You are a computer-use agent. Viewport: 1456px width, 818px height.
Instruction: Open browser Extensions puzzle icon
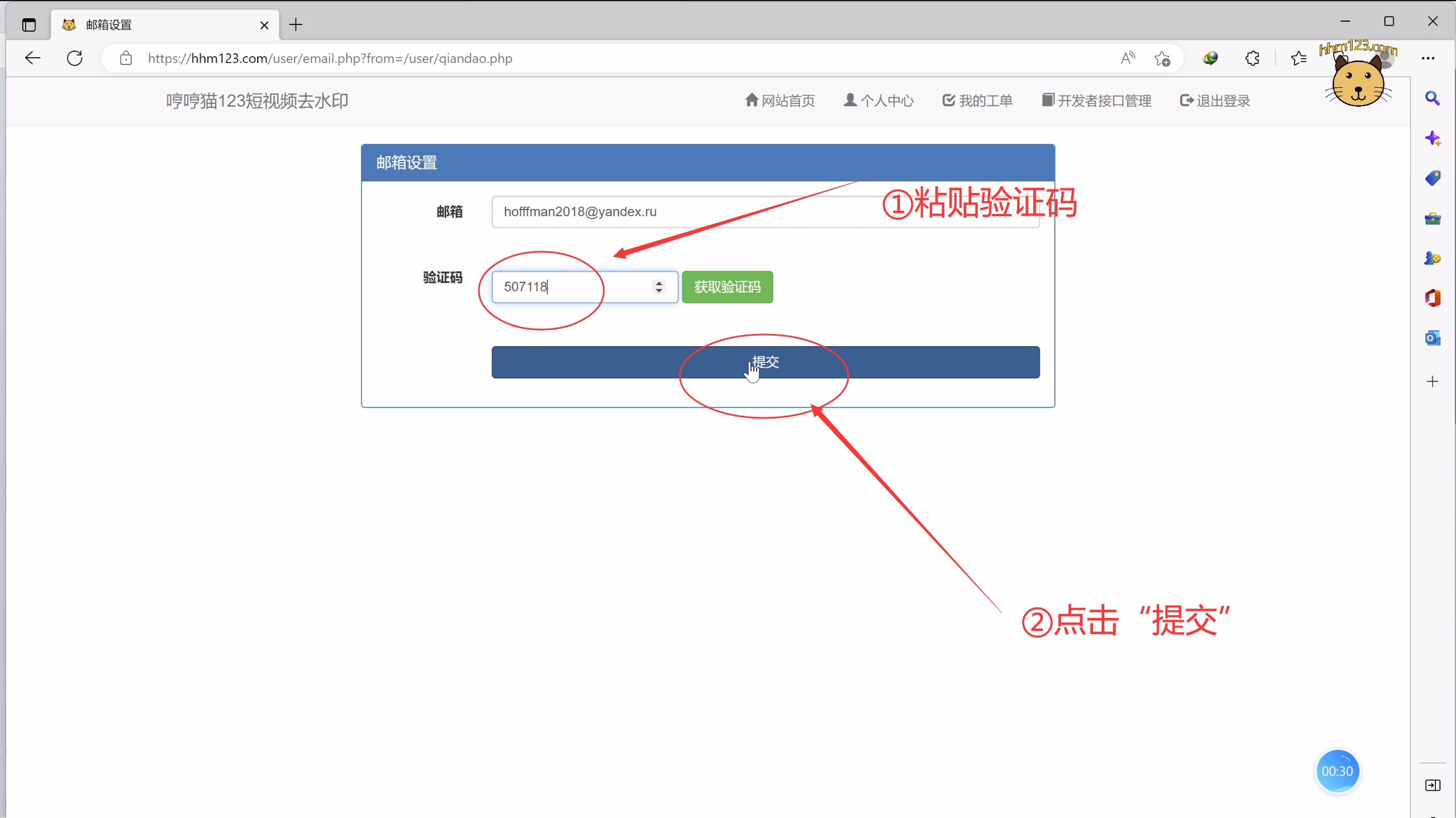[x=1252, y=58]
